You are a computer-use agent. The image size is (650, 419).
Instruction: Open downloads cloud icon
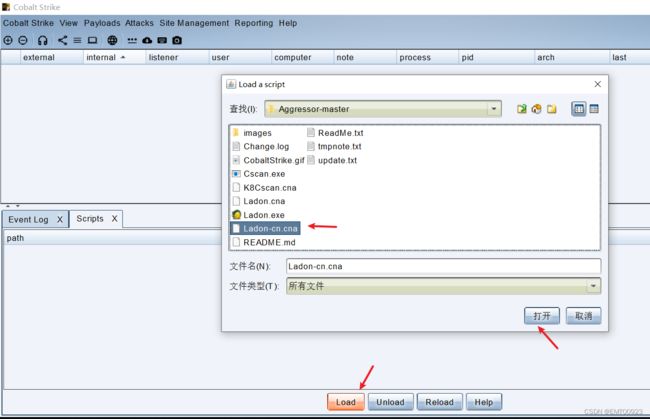[x=147, y=40]
